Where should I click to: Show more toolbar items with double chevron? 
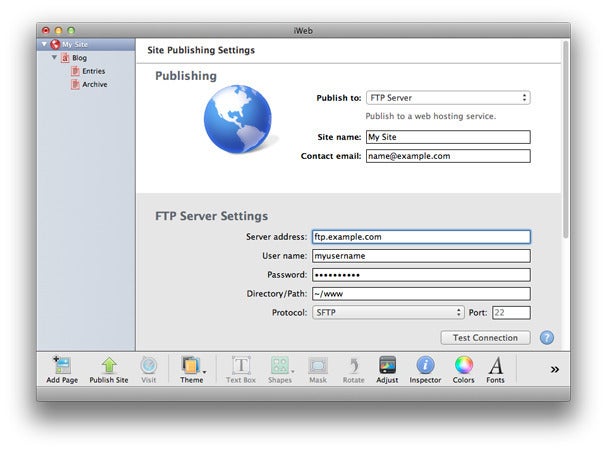click(x=555, y=369)
